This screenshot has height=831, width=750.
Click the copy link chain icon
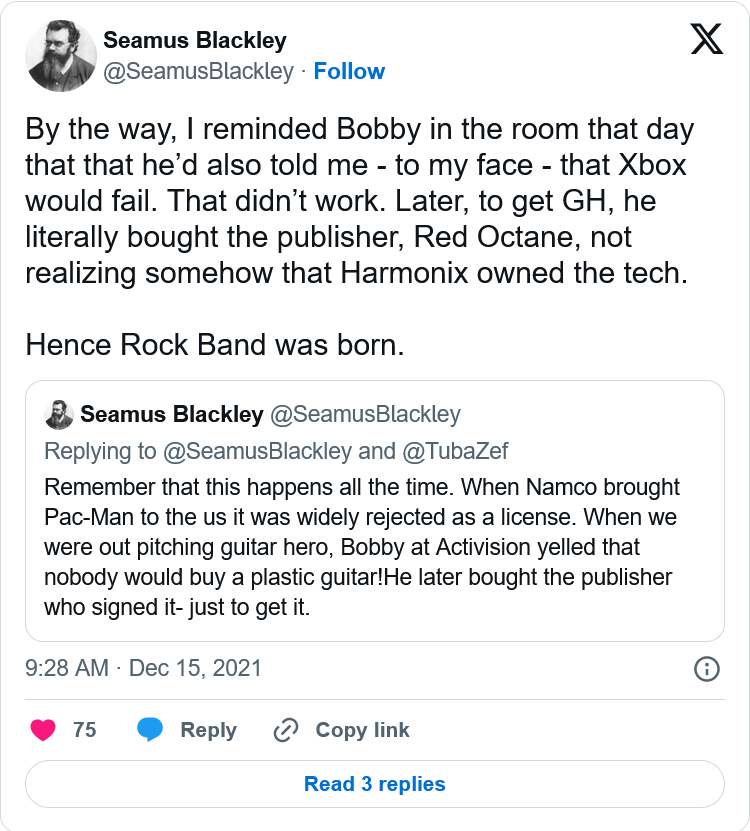click(x=287, y=730)
